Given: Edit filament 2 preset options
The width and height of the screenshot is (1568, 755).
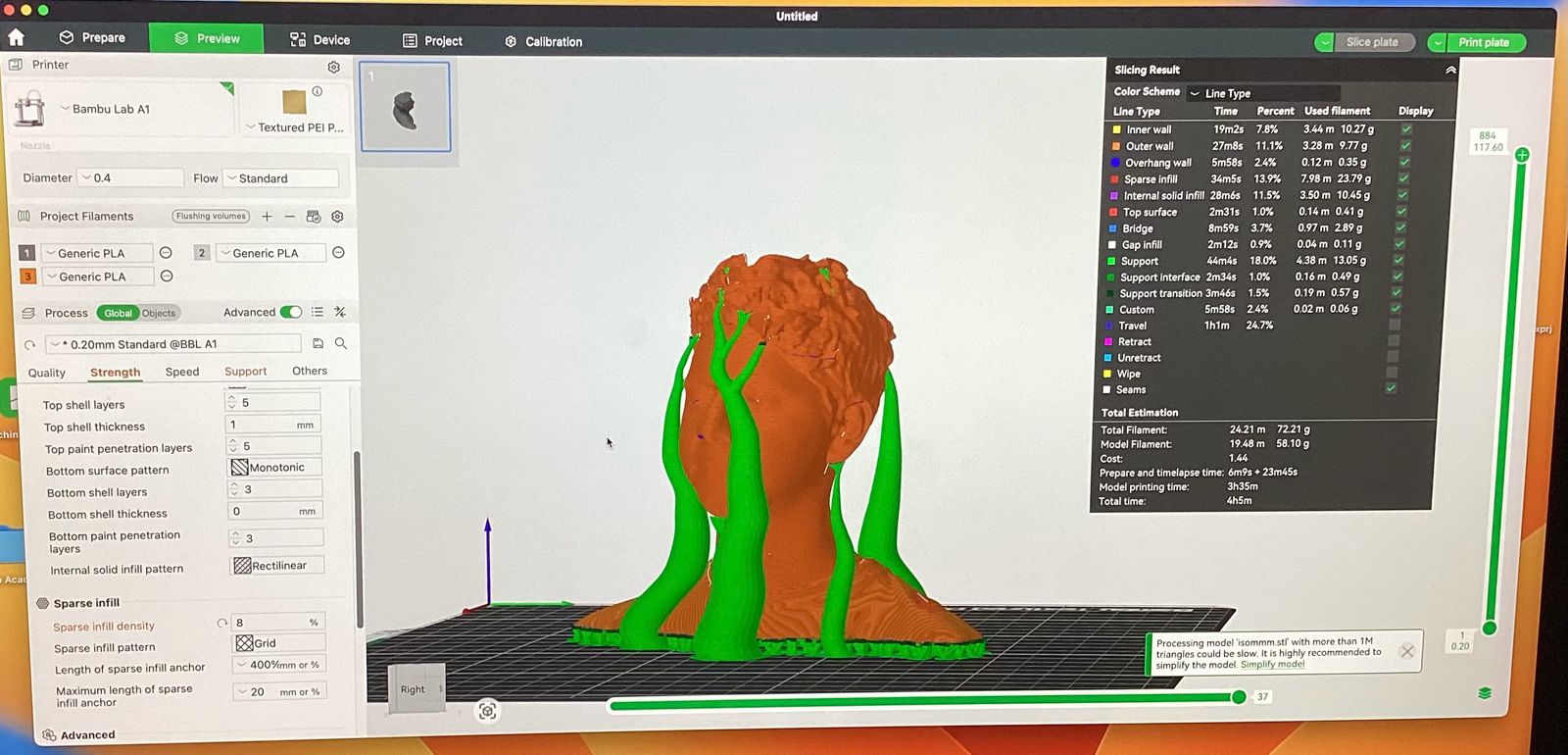Looking at the screenshot, I should tap(338, 253).
